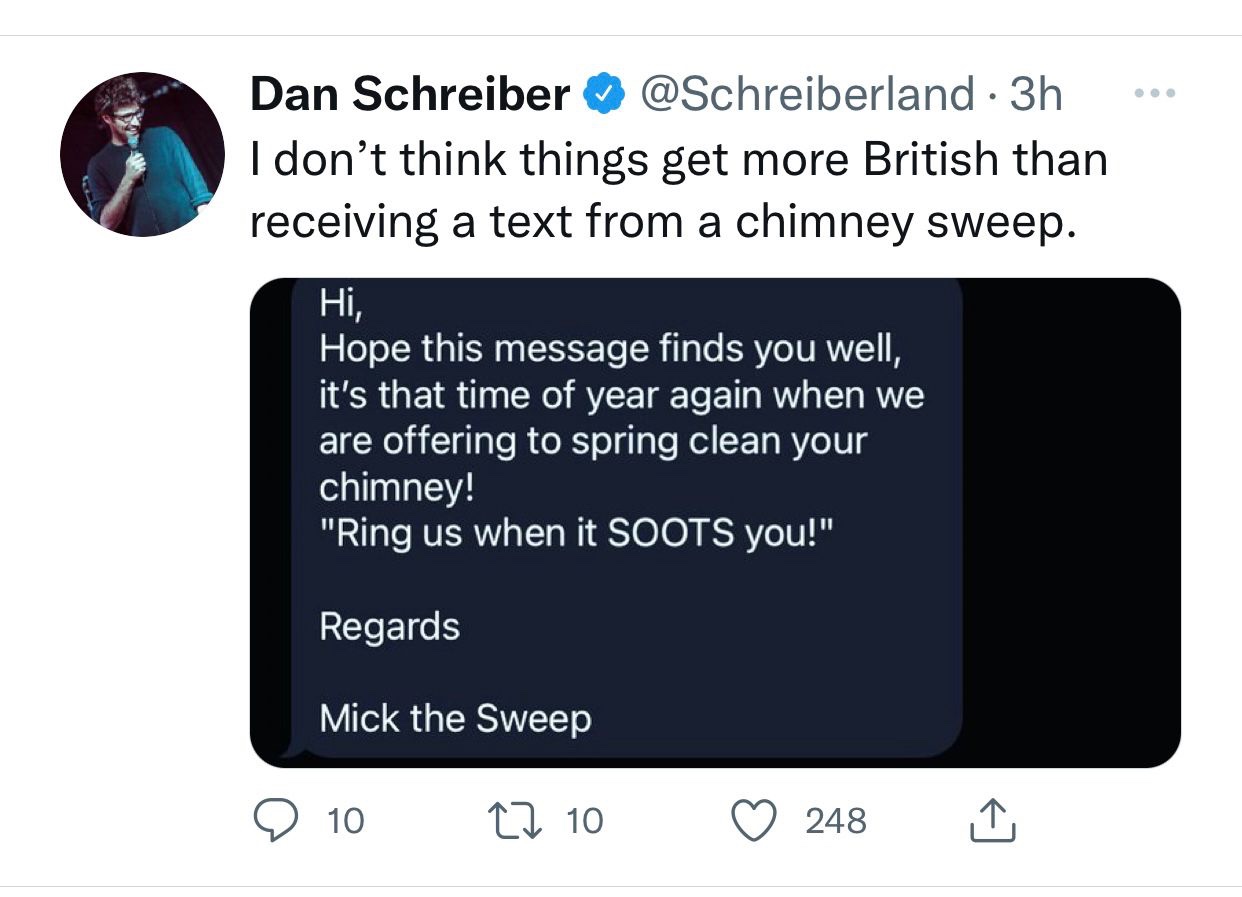Image resolution: width=1242 pixels, height=897 pixels.
Task: Click the 'Regards' line in the screenshot image
Action: point(389,626)
